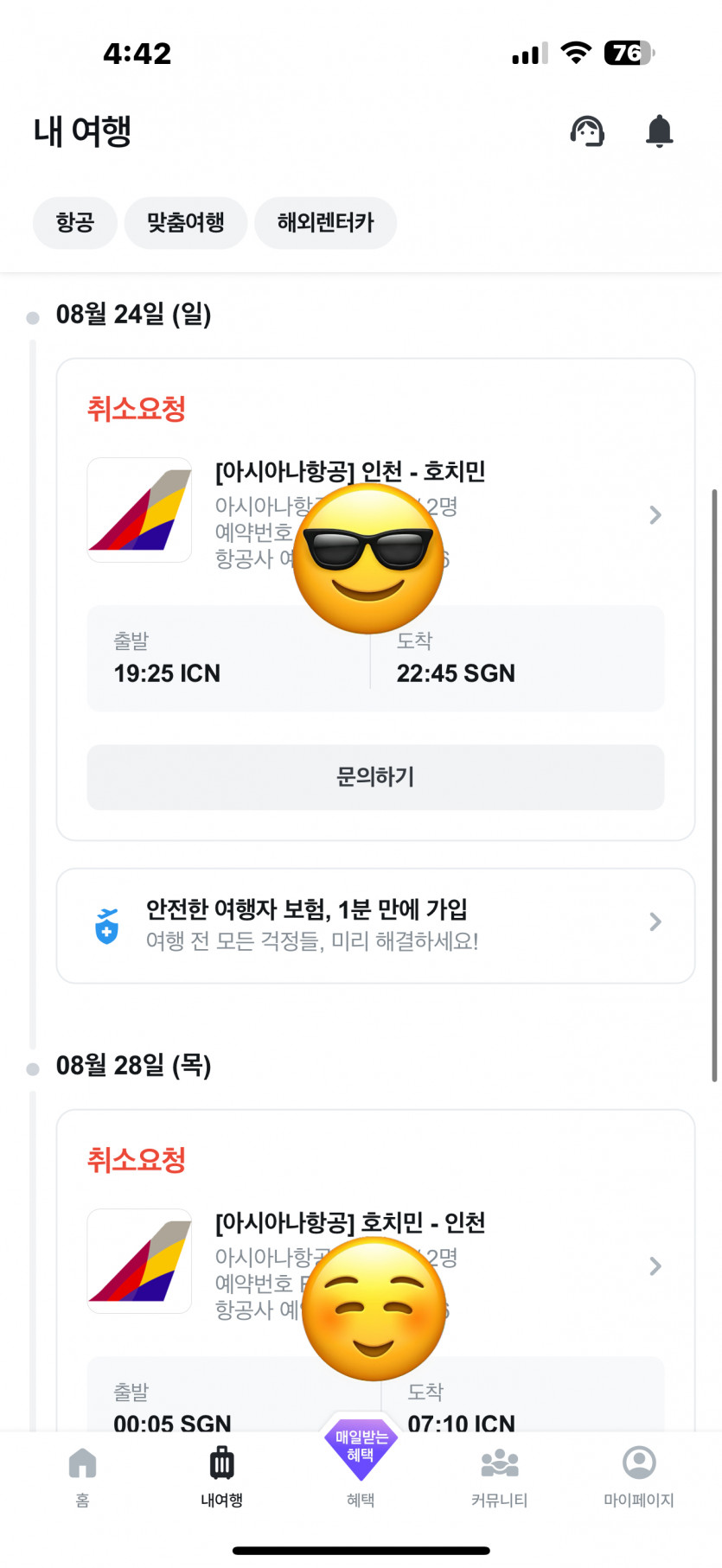Image resolution: width=722 pixels, height=1568 pixels.
Task: Open the 안전한 여행자 보험 signup link
Action: 307,909
